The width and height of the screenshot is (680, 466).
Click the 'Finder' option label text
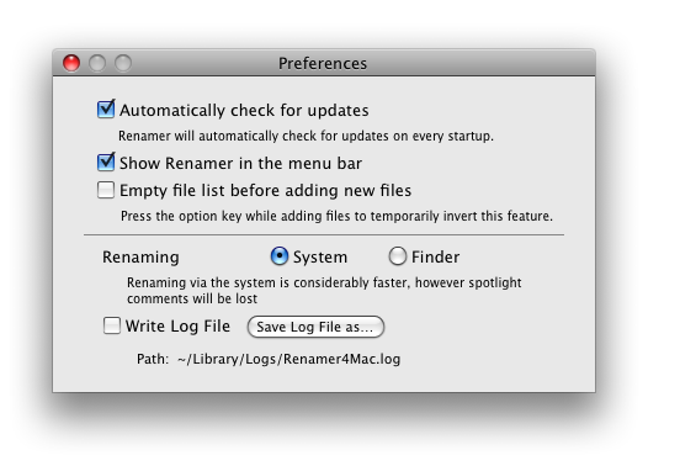pyautogui.click(x=435, y=257)
